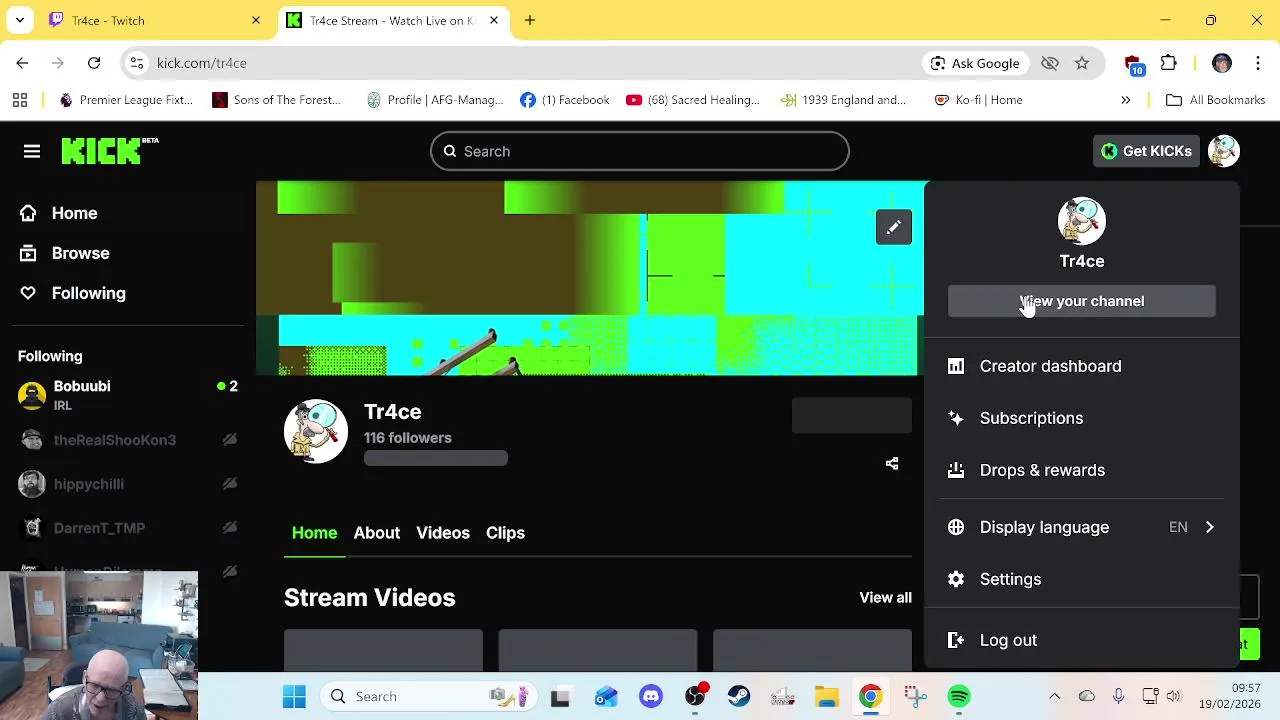
Task: Open Chrome profile avatar in toolbar
Action: pos(1222,63)
